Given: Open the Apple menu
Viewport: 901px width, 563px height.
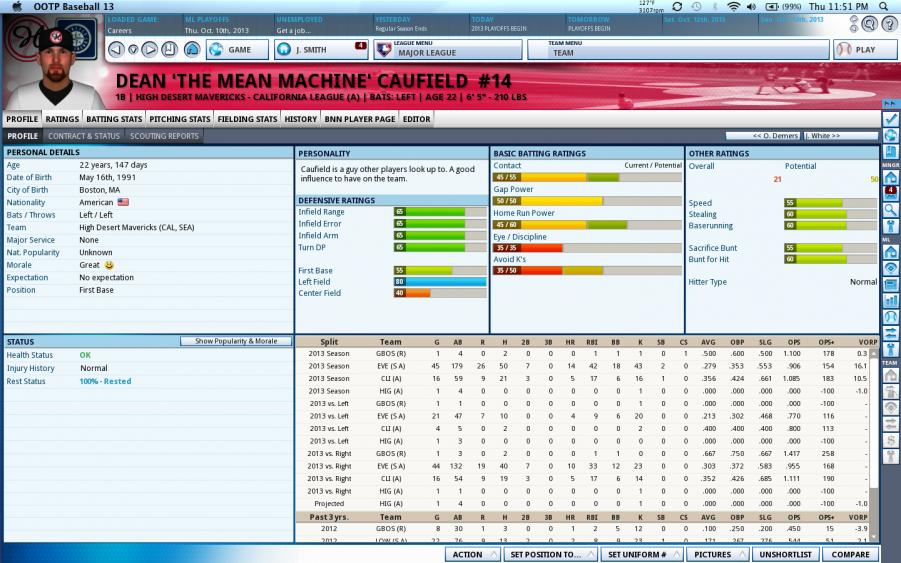Looking at the screenshot, I should click(x=17, y=6).
